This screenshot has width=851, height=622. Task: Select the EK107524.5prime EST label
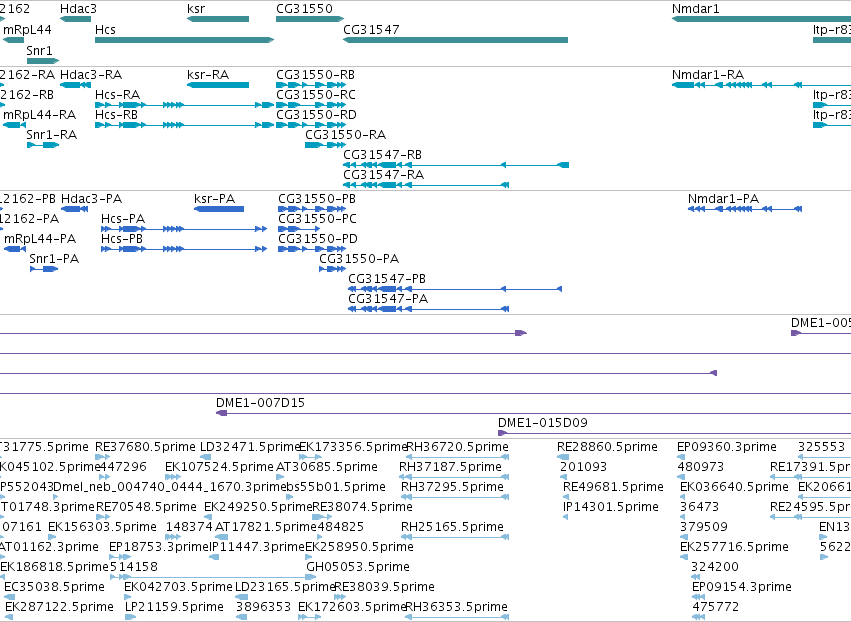[219, 467]
